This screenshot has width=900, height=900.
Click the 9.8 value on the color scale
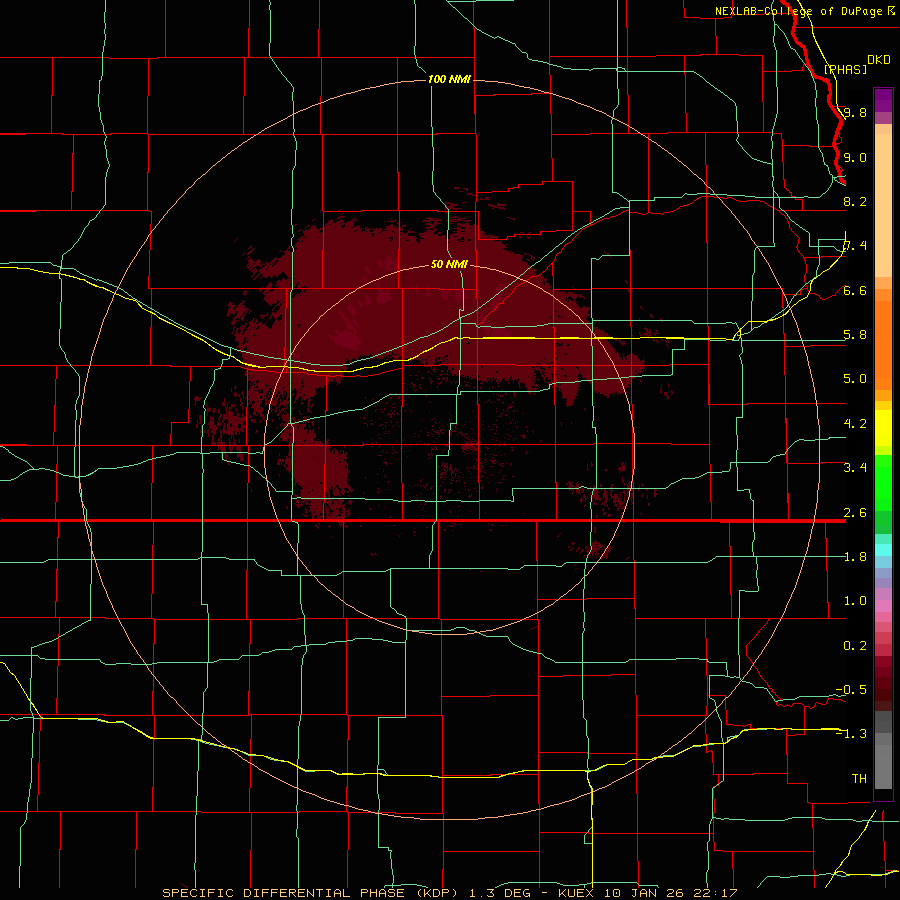pos(855,112)
